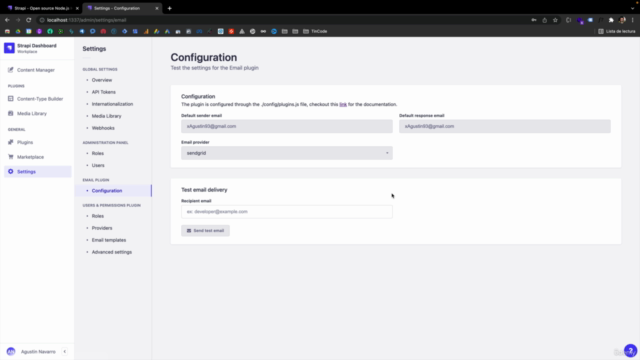Reload the browser page
This screenshot has width=640, height=360.
tap(29, 20)
